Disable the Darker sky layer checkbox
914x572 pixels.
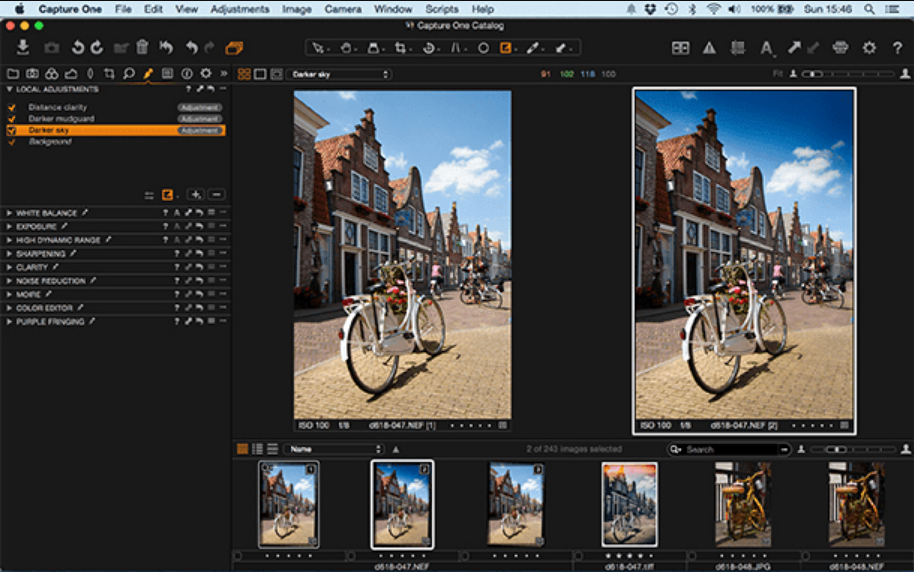12,130
